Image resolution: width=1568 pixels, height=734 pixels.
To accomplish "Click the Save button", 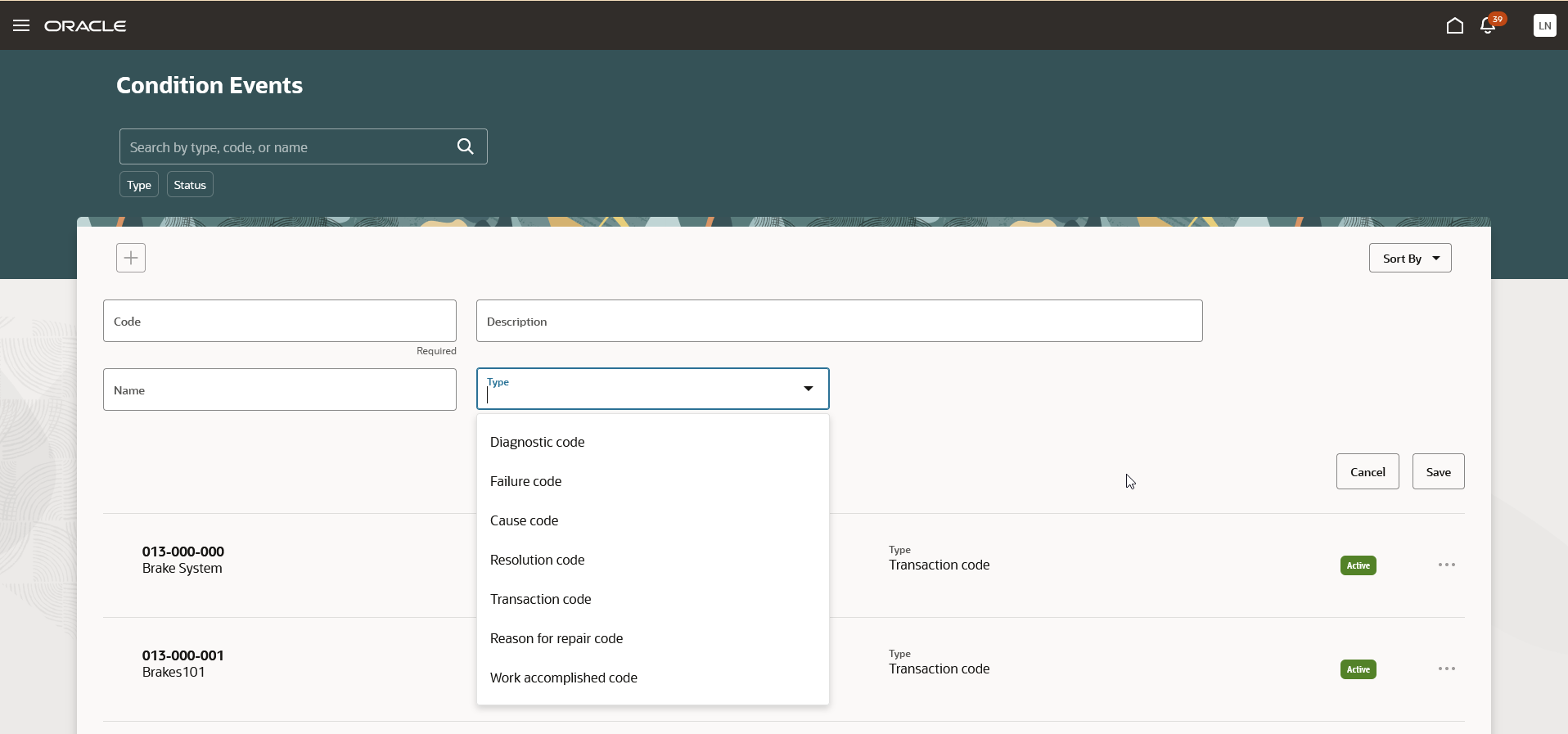I will coord(1438,471).
